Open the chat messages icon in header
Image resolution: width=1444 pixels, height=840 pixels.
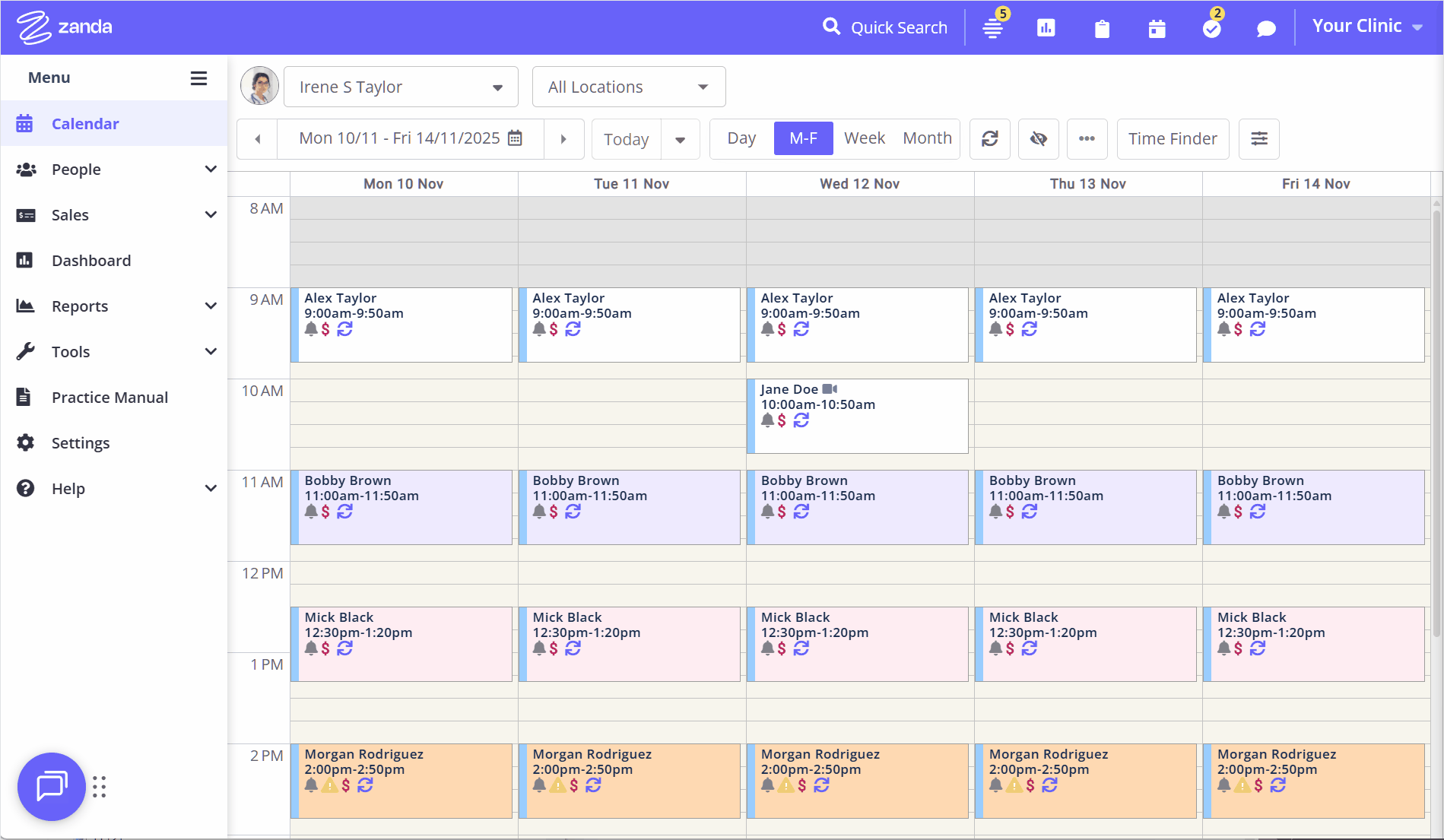(x=1266, y=29)
